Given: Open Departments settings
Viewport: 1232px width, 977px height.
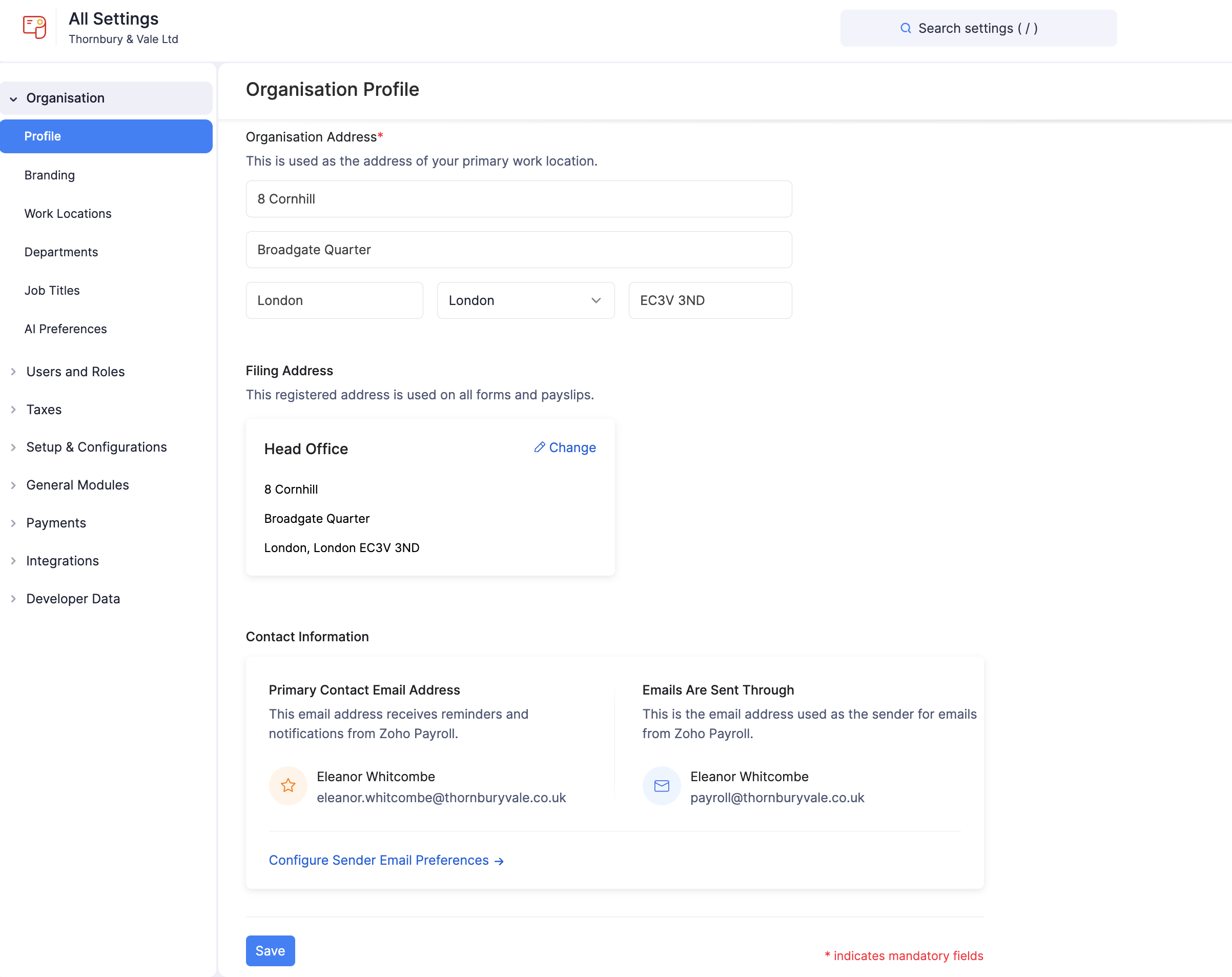Looking at the screenshot, I should tap(61, 252).
